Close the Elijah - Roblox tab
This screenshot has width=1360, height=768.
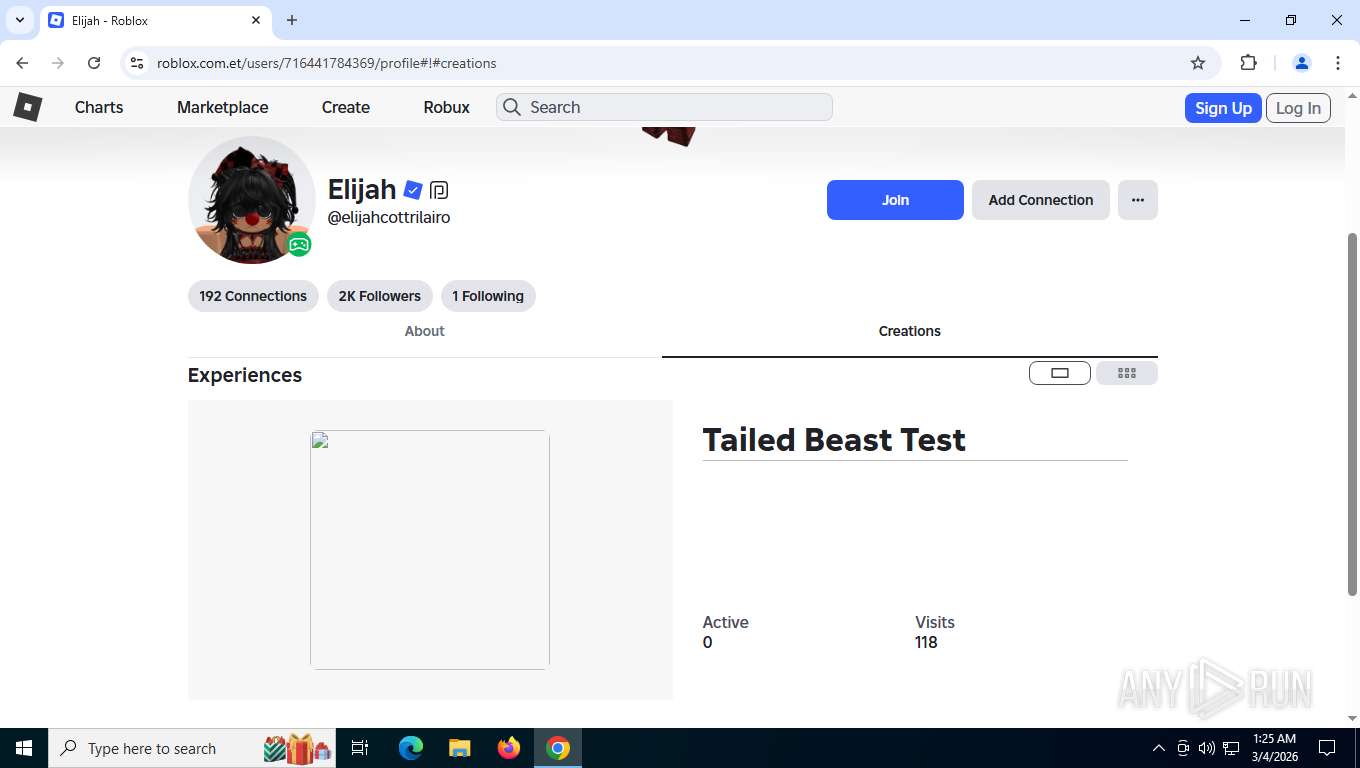click(x=256, y=20)
